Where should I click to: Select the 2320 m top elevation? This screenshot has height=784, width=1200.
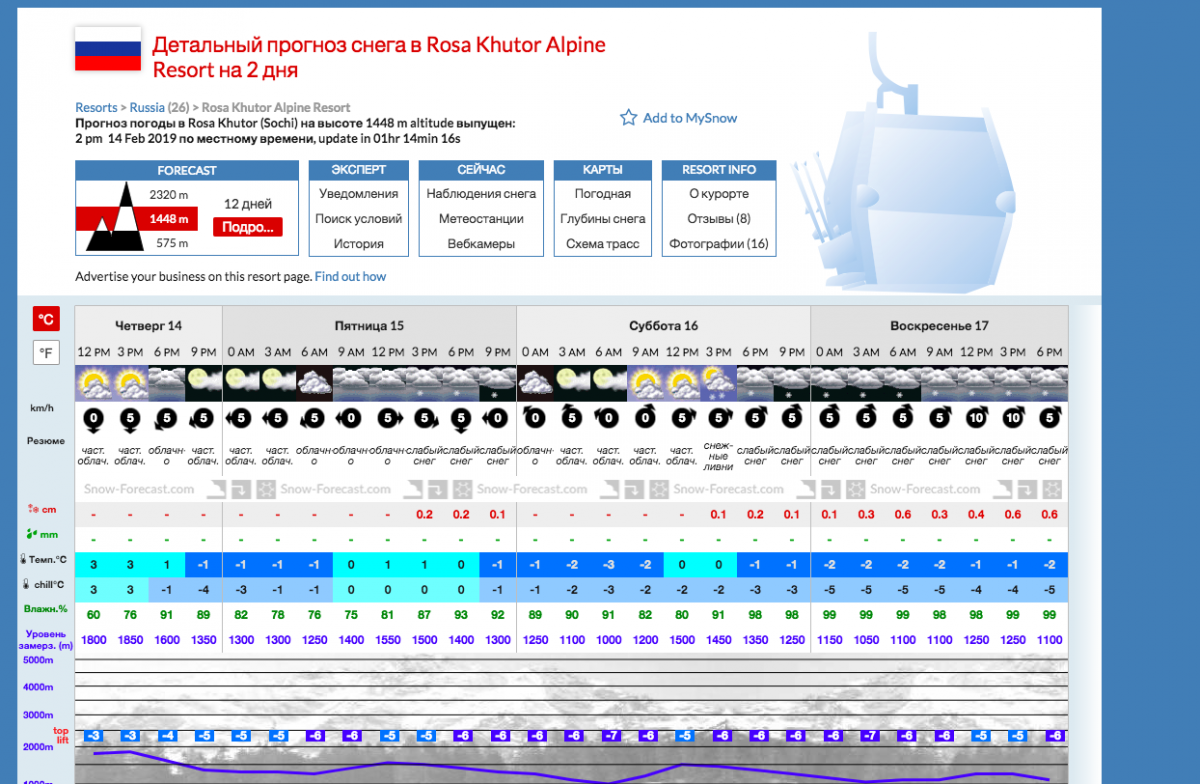click(169, 194)
